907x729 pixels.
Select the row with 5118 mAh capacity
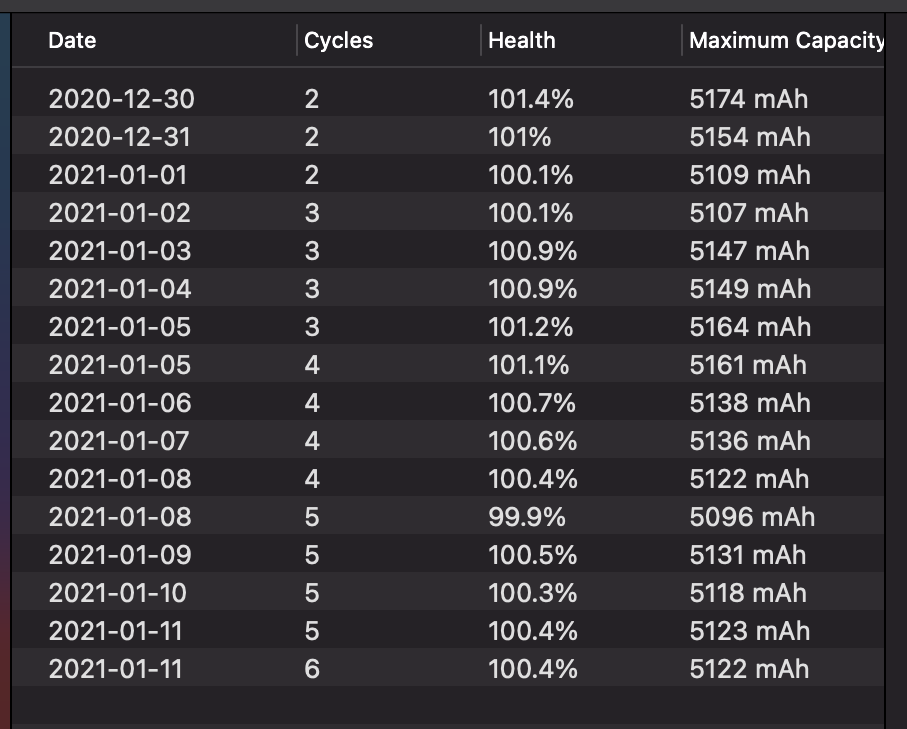click(748, 593)
